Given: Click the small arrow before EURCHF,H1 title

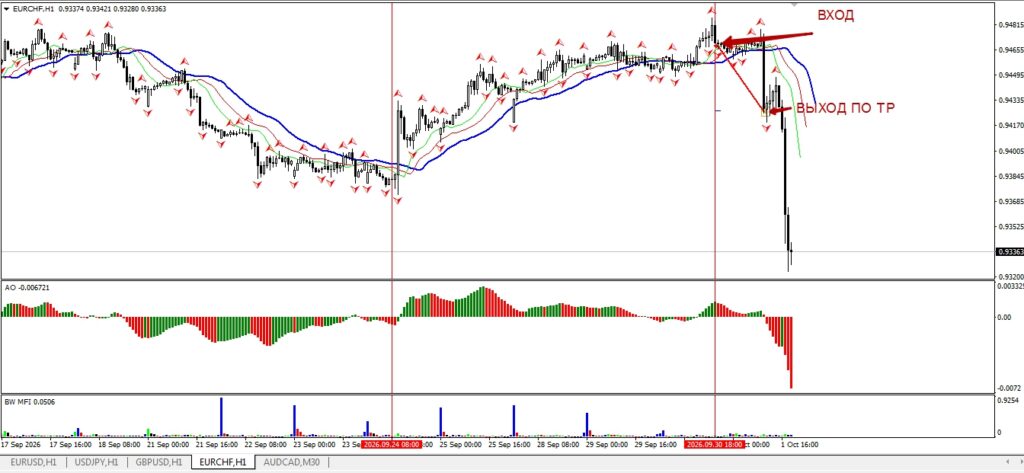Looking at the screenshot, I should (x=6, y=8).
